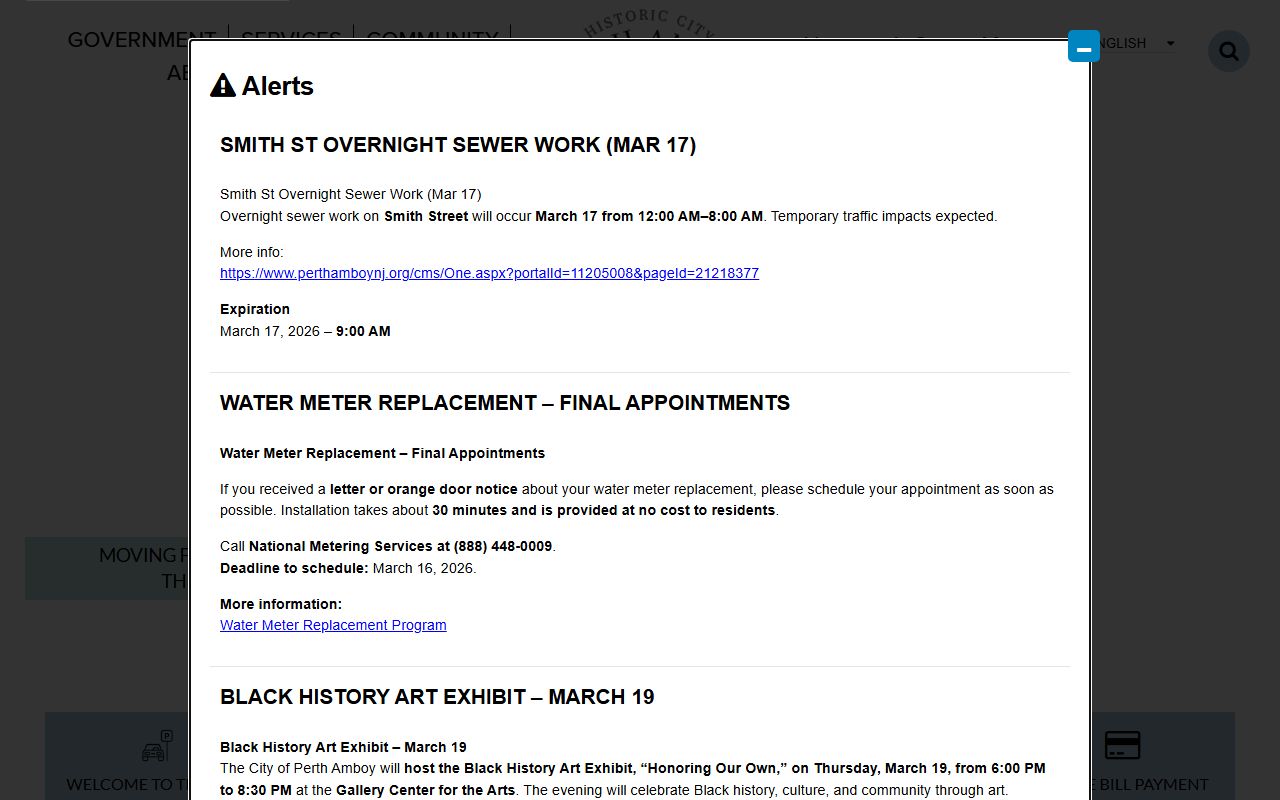Select the Water Meter Replacement – Final Appointments heading
The width and height of the screenshot is (1280, 800).
point(505,403)
